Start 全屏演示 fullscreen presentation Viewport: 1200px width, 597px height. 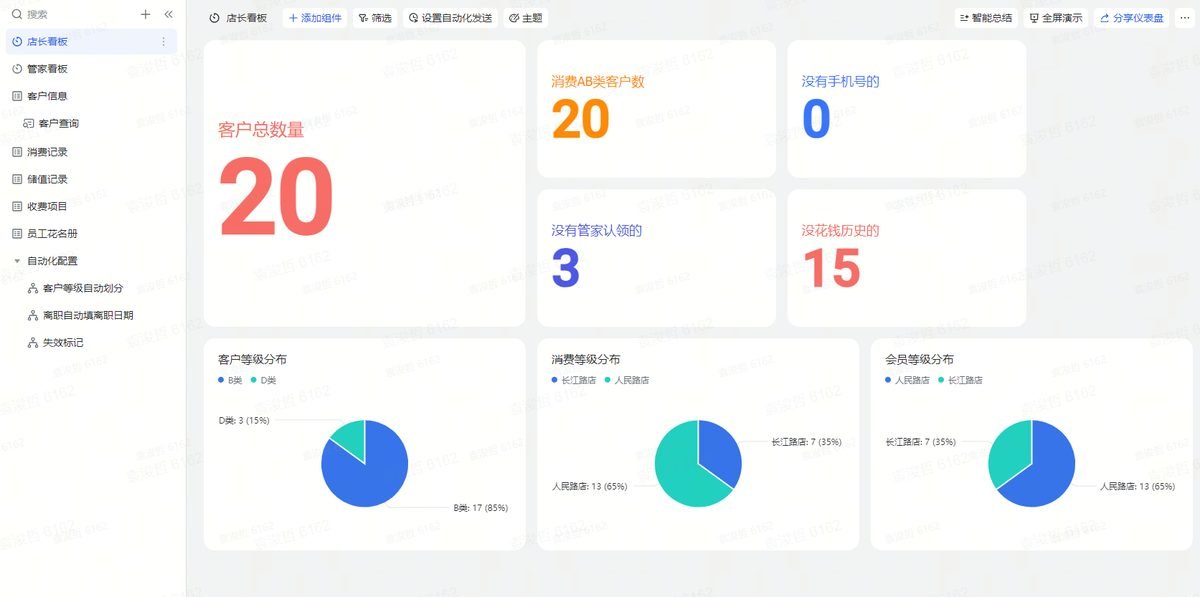(1055, 18)
